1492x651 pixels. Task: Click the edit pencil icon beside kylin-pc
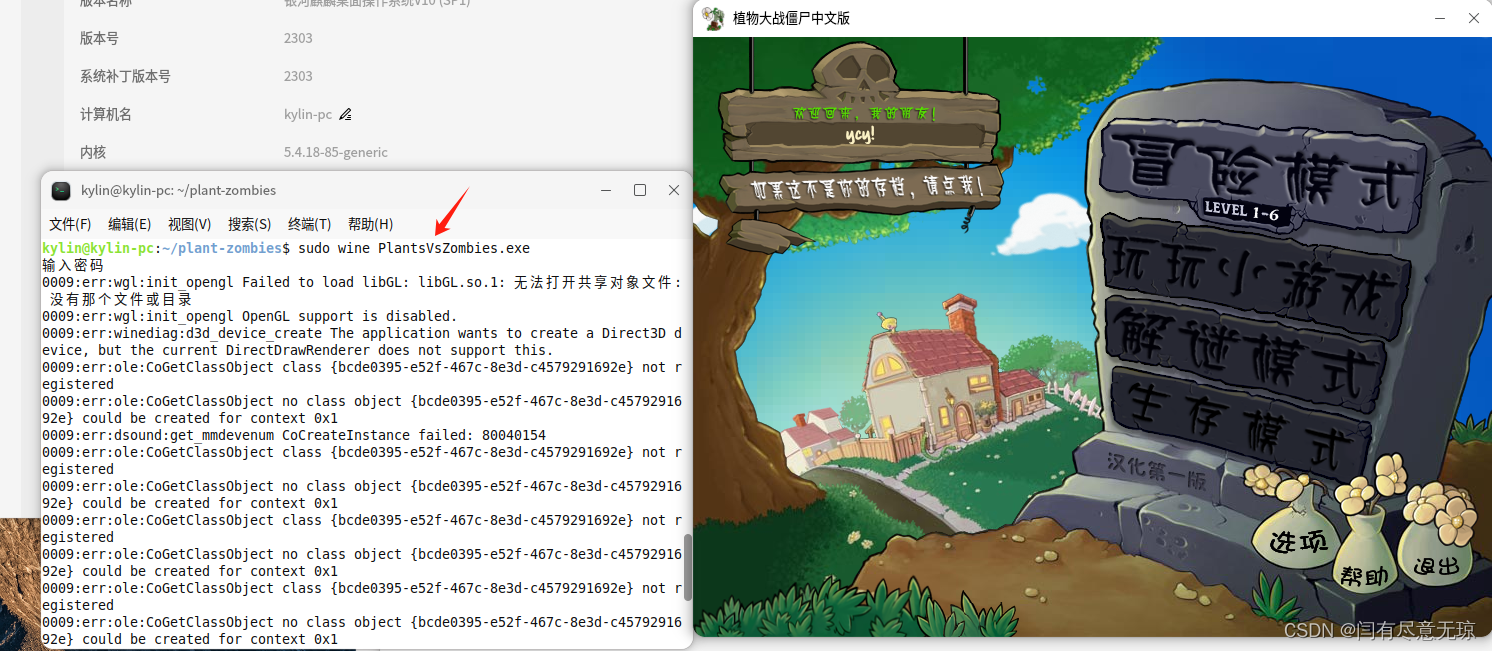pyautogui.click(x=345, y=114)
